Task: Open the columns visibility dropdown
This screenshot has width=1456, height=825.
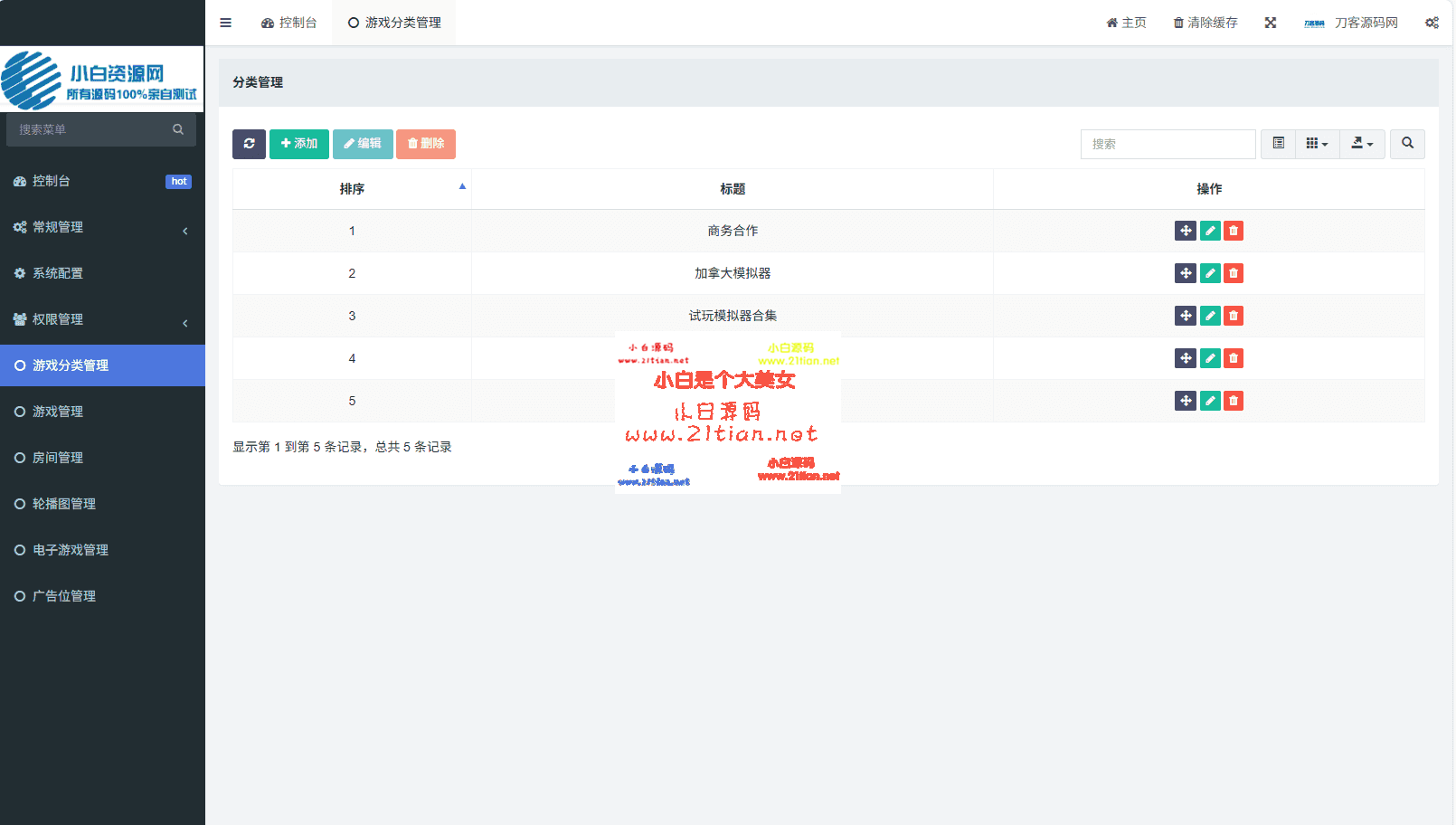Action: click(x=1317, y=144)
